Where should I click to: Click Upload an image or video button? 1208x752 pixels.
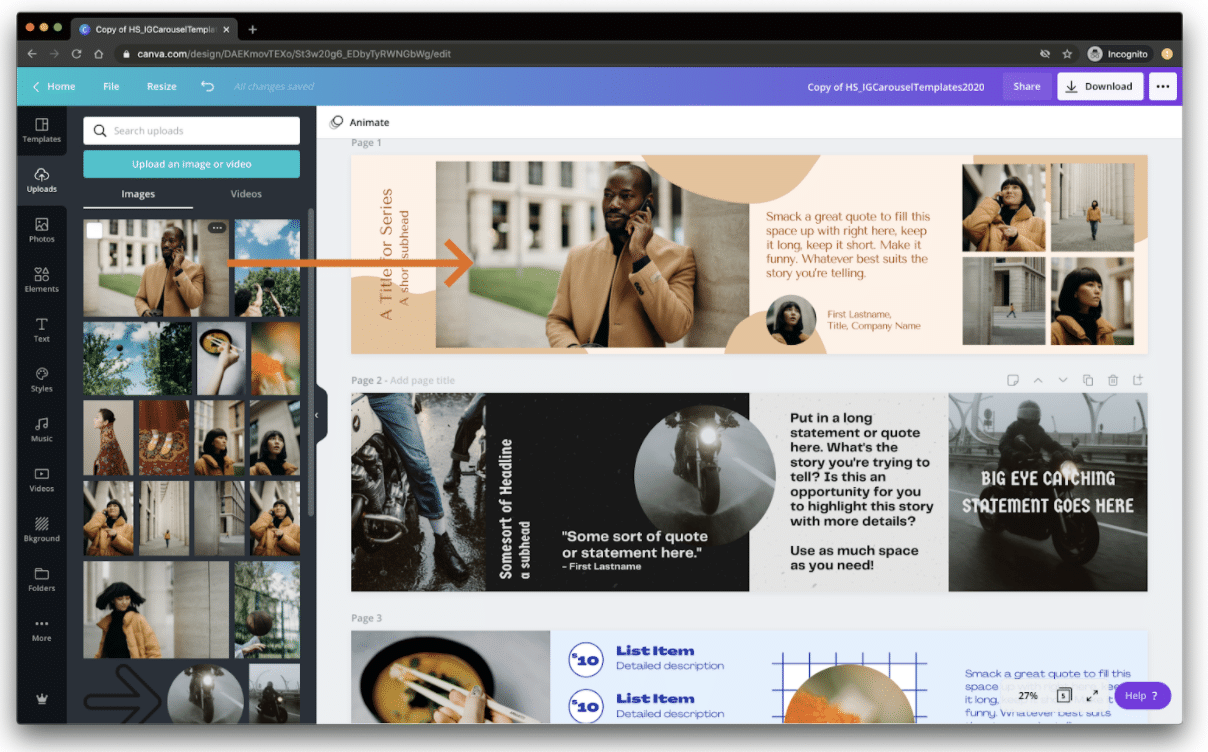(192, 164)
